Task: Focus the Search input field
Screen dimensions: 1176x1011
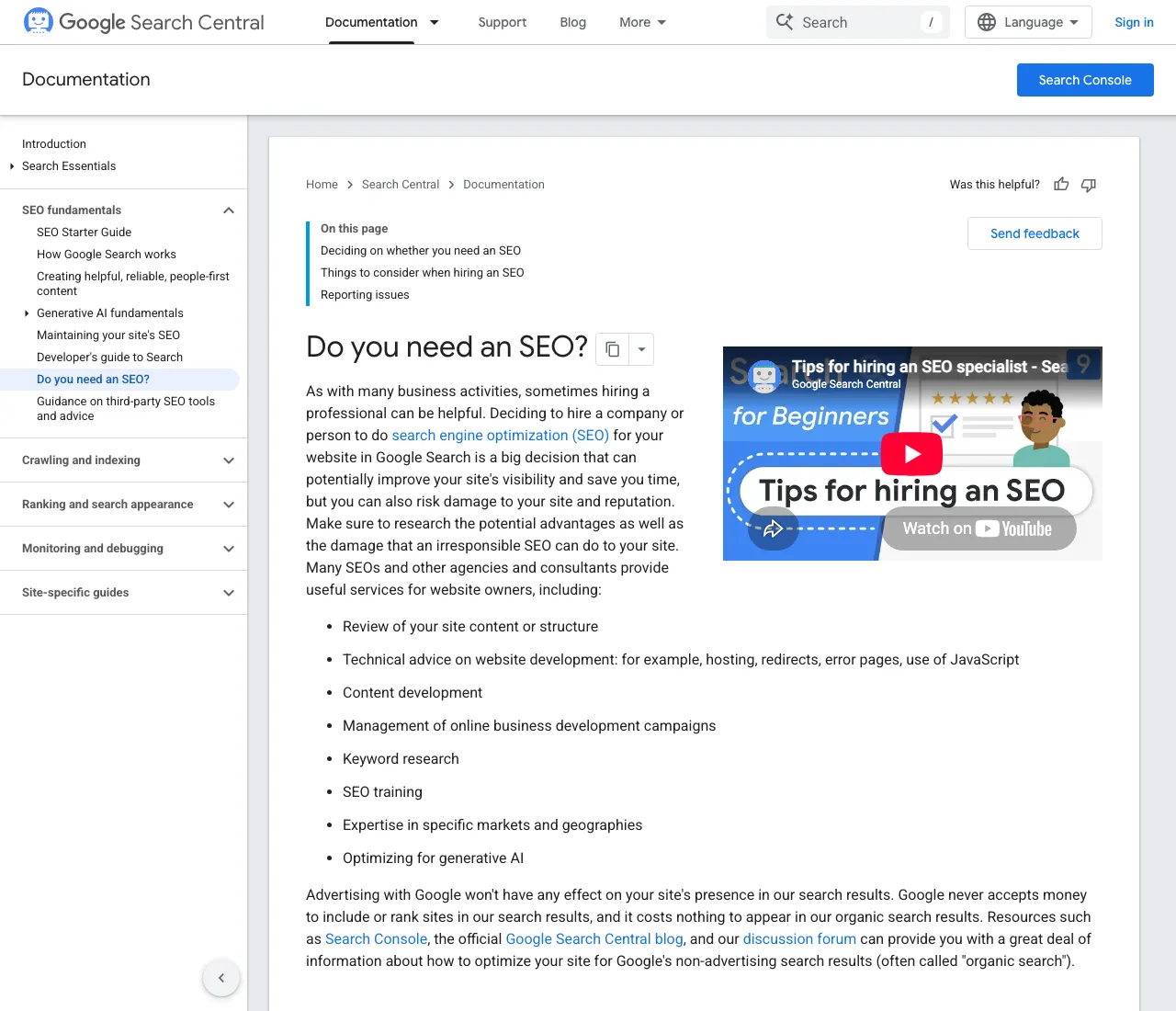Action: (x=857, y=22)
